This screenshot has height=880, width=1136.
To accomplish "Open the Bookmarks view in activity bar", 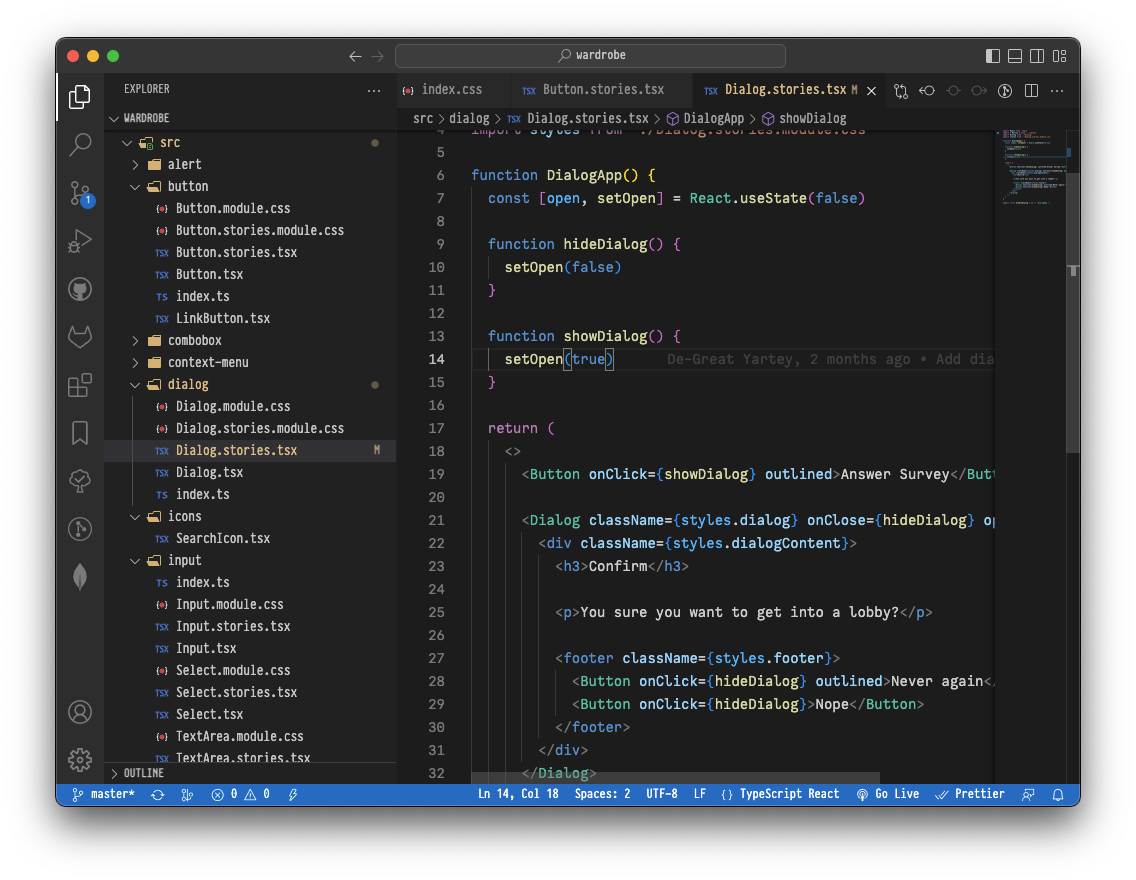I will (x=80, y=433).
